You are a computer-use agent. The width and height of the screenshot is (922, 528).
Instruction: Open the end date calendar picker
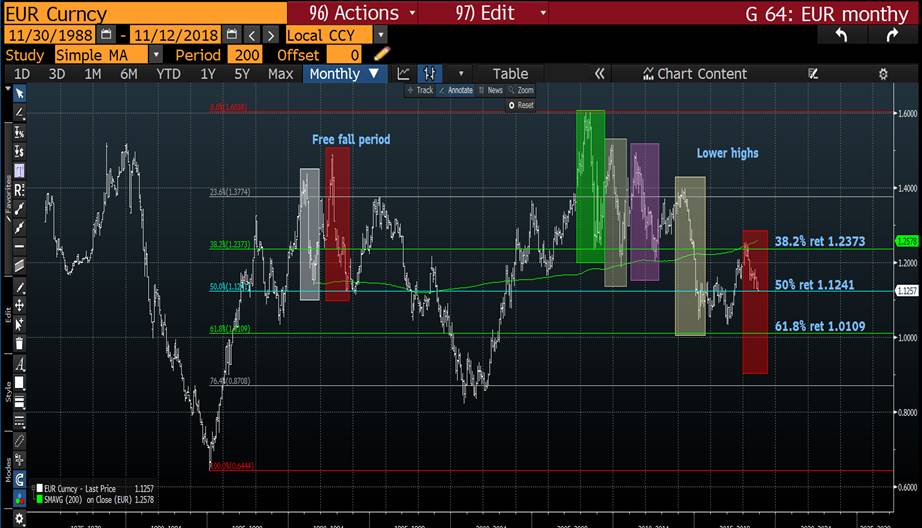coord(232,34)
